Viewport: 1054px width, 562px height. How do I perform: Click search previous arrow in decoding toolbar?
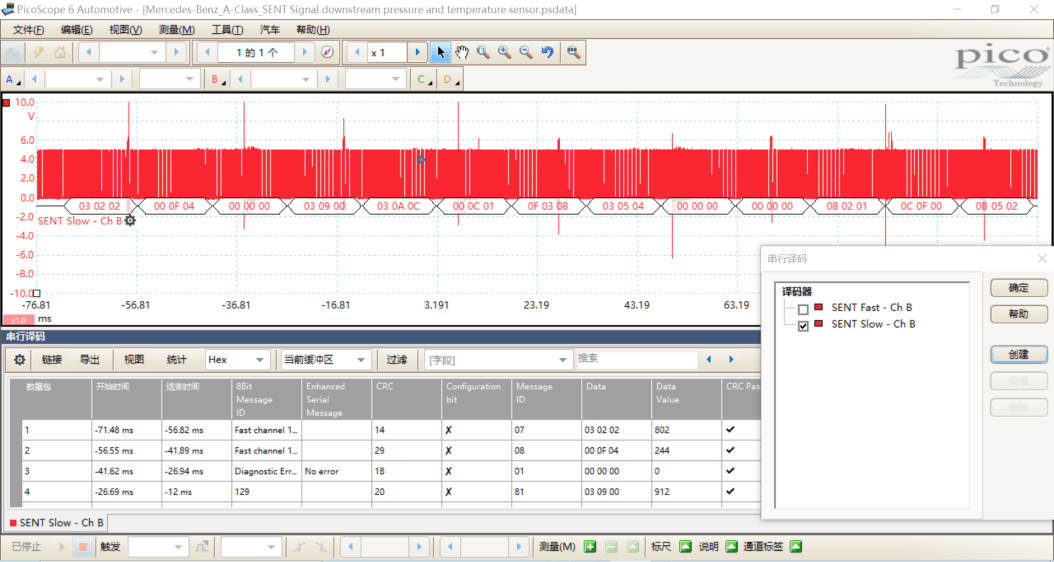point(708,360)
